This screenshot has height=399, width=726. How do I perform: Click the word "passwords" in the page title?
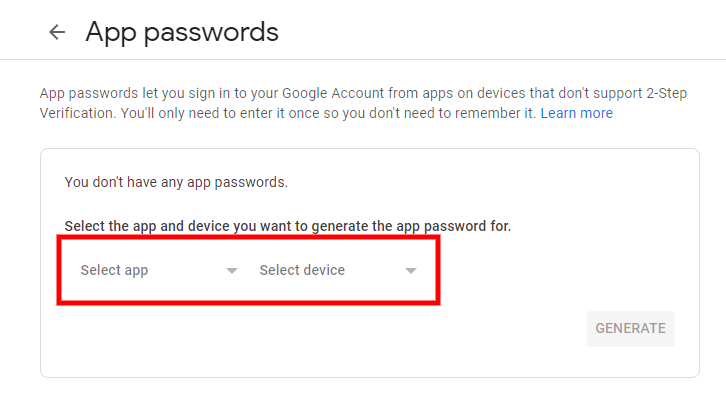pyautogui.click(x=211, y=33)
